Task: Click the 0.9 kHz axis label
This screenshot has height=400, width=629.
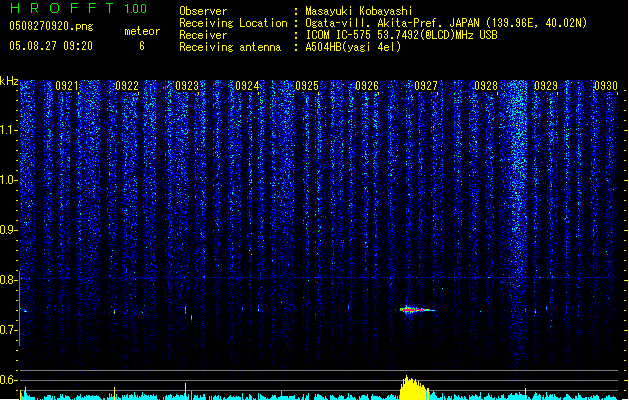Action: pos(8,230)
